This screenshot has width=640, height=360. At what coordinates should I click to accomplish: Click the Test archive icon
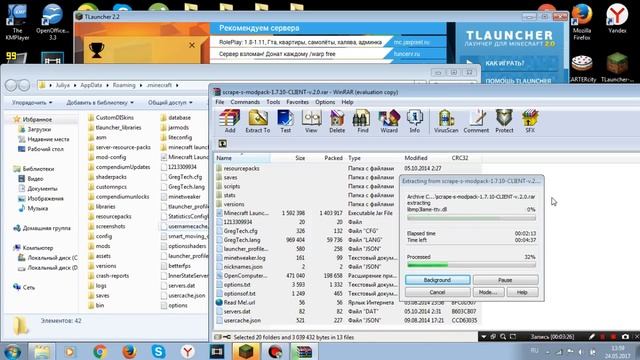285,121
